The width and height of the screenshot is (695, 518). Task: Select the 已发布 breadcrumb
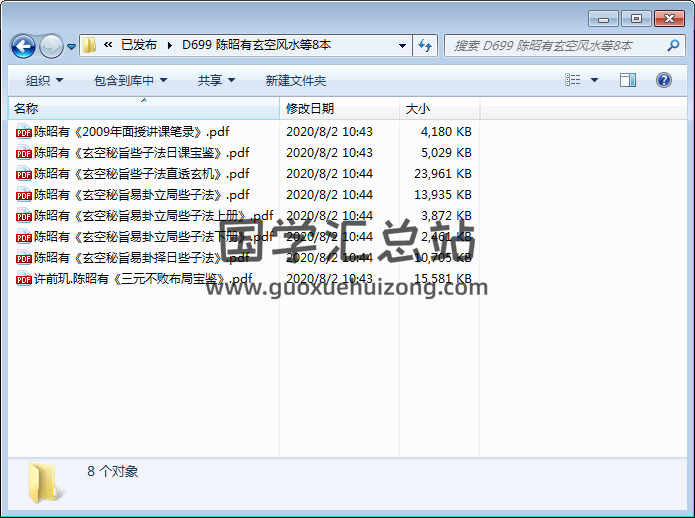139,45
